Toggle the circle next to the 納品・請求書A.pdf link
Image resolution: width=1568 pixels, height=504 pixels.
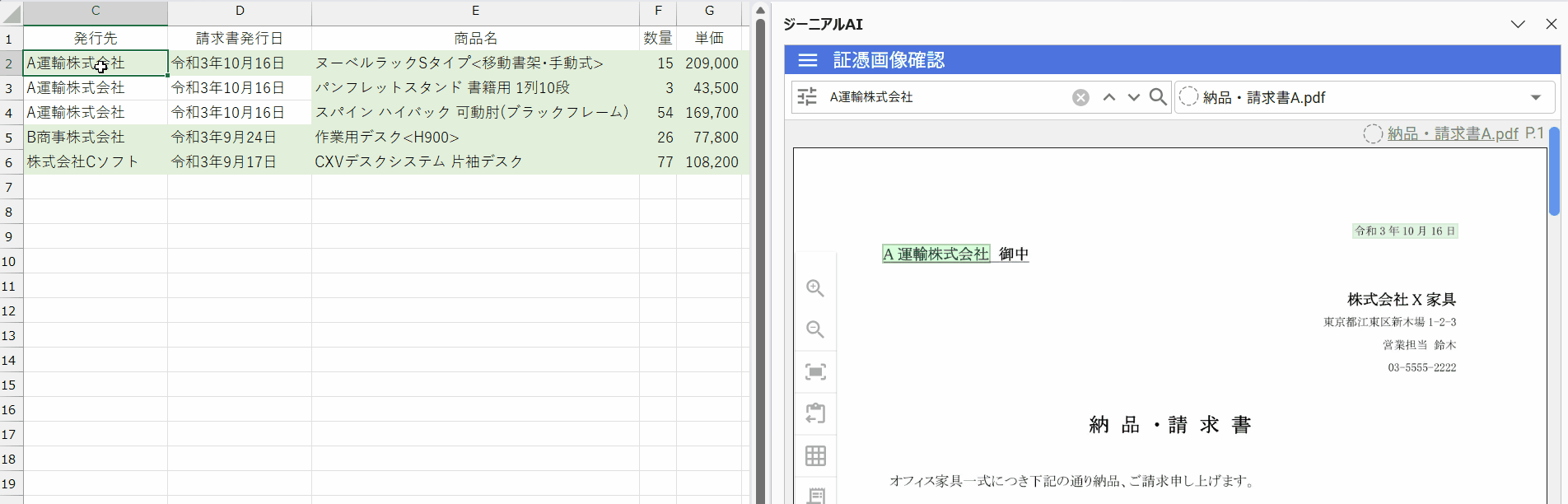1373,133
